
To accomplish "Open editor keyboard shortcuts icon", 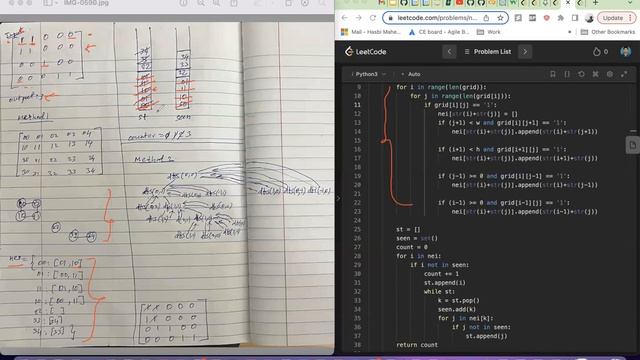I will (596, 74).
